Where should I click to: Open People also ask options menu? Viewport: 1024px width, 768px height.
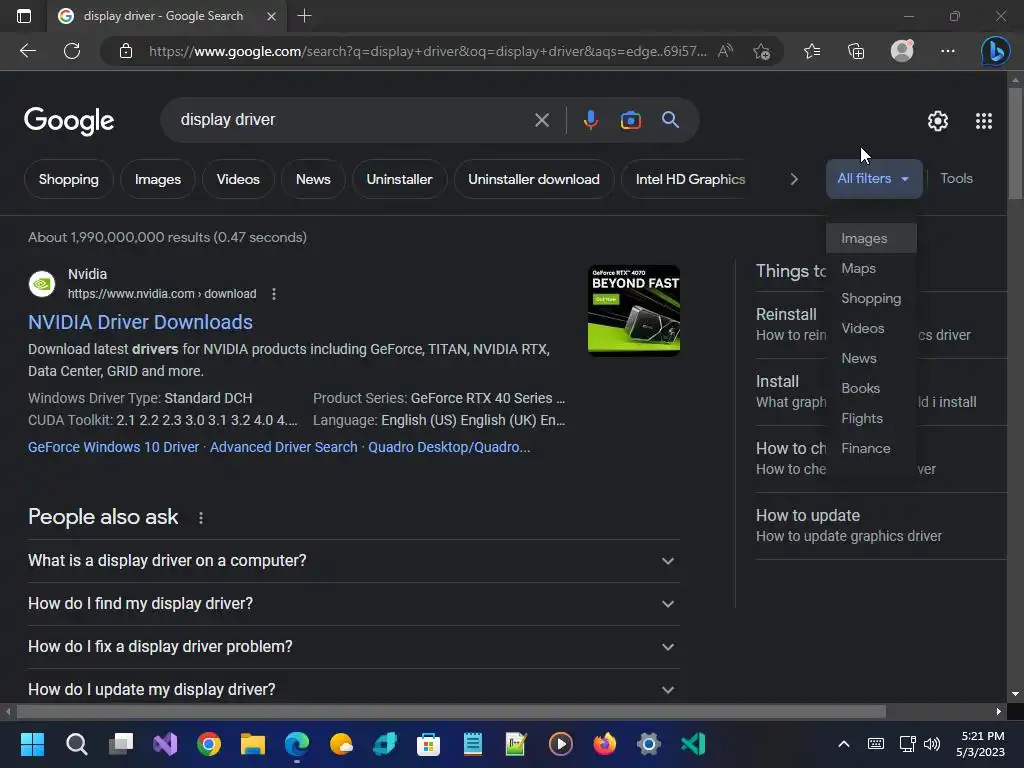point(200,518)
